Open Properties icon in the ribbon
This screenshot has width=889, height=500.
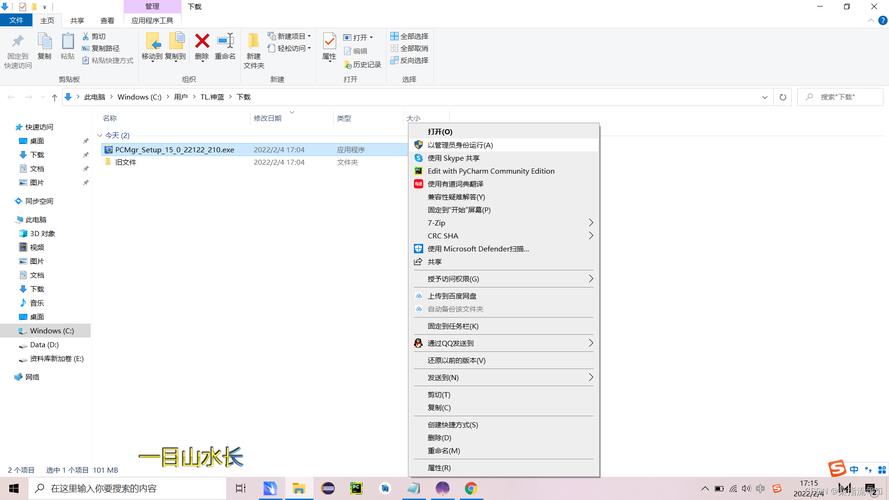coord(329,44)
